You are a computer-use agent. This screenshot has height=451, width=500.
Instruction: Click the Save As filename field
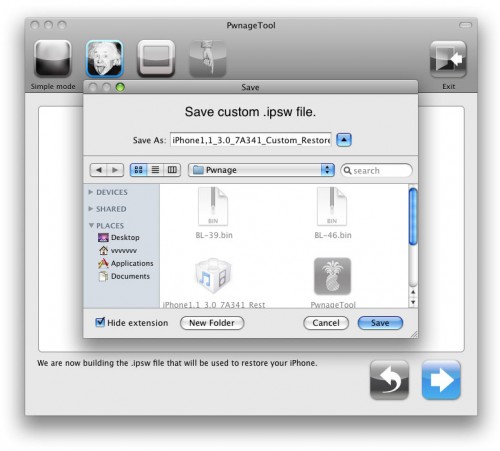point(251,140)
